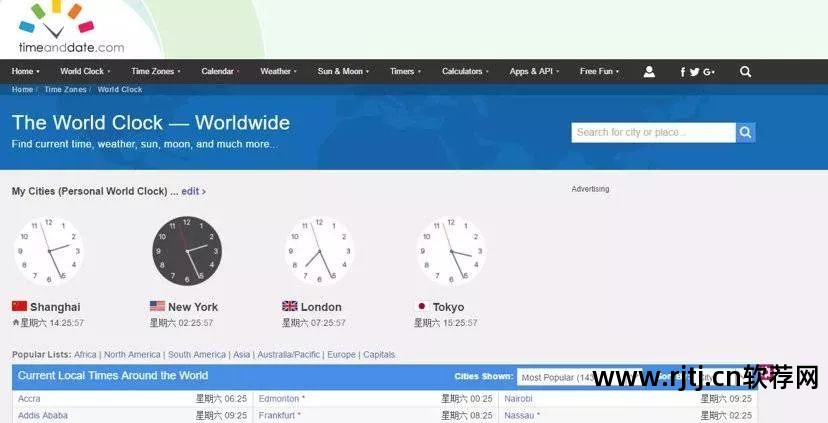Image resolution: width=828 pixels, height=423 pixels.
Task: Select the Capitals popular list
Action: click(x=379, y=355)
